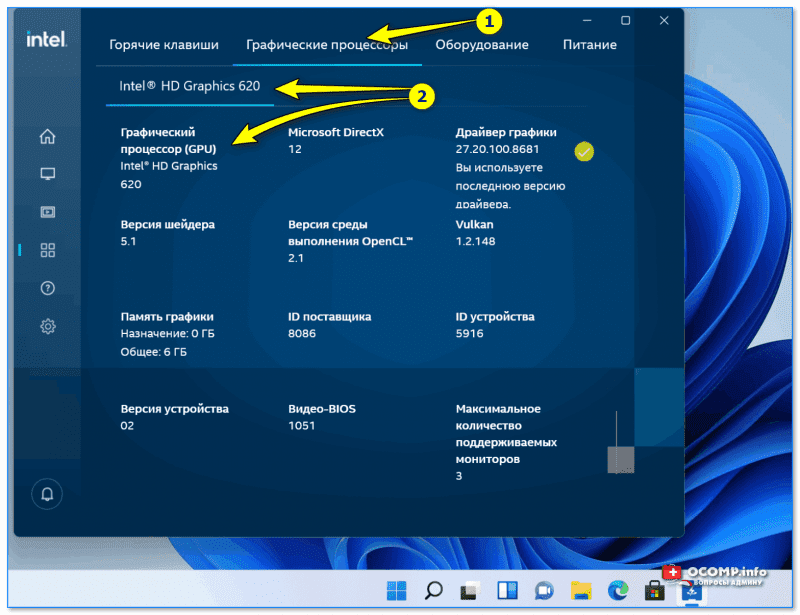Launch Microsoft Edge from the taskbar
The width and height of the screenshot is (800, 615).
coord(618,591)
